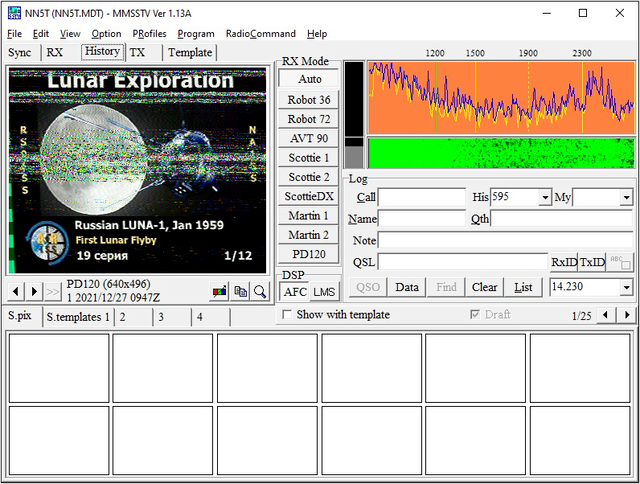Select Martin 2 RX mode
The width and height of the screenshot is (640, 484).
(x=309, y=235)
